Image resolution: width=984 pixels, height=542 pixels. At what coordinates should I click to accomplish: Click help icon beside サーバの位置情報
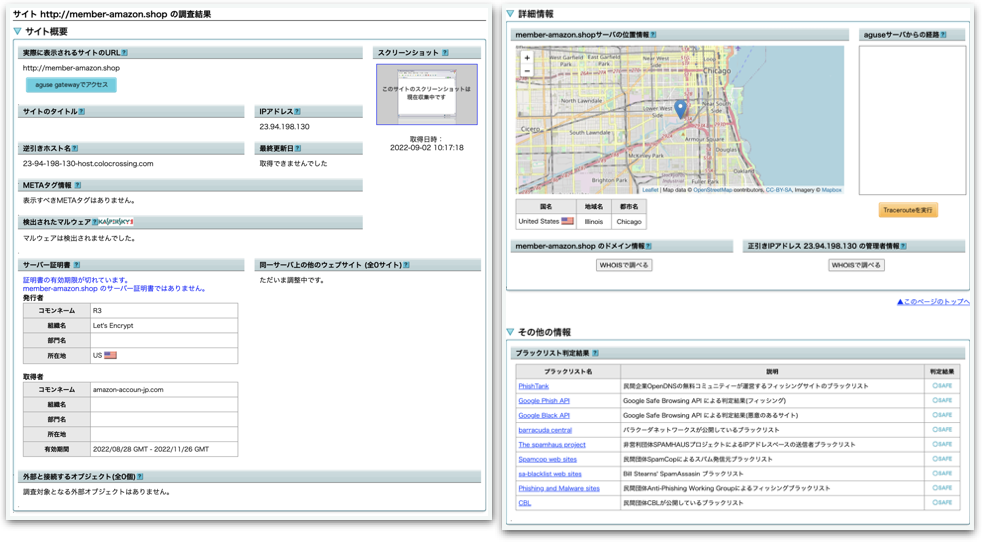coord(653,35)
